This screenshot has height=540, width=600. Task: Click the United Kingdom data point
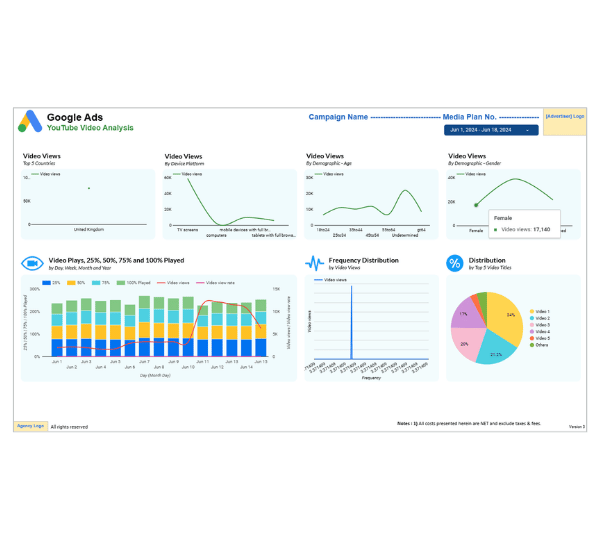(x=89, y=188)
